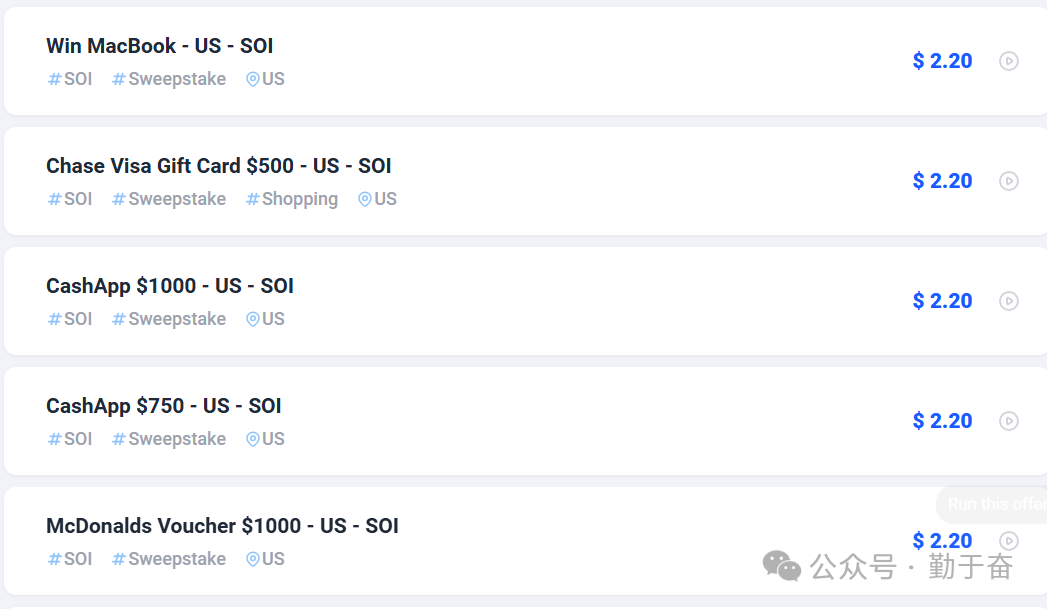Click run icon for Win MacBook offer
This screenshot has width=1047, height=609.
[1009, 61]
